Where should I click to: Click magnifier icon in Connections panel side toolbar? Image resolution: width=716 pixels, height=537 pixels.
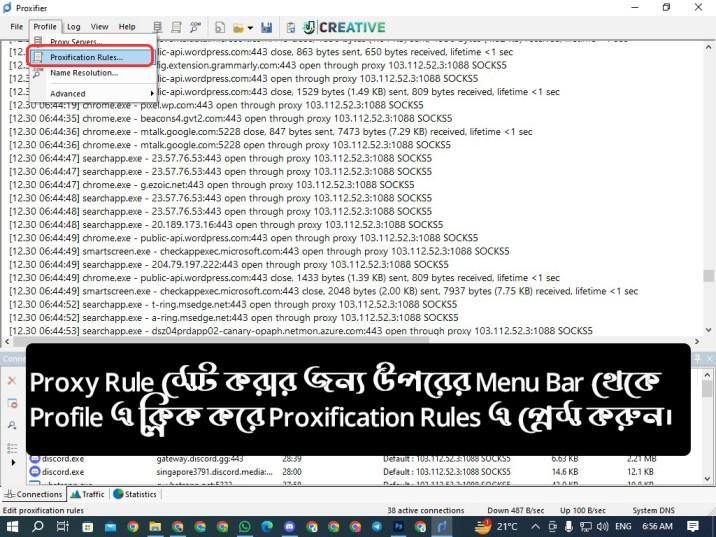pyautogui.click(x=12, y=425)
